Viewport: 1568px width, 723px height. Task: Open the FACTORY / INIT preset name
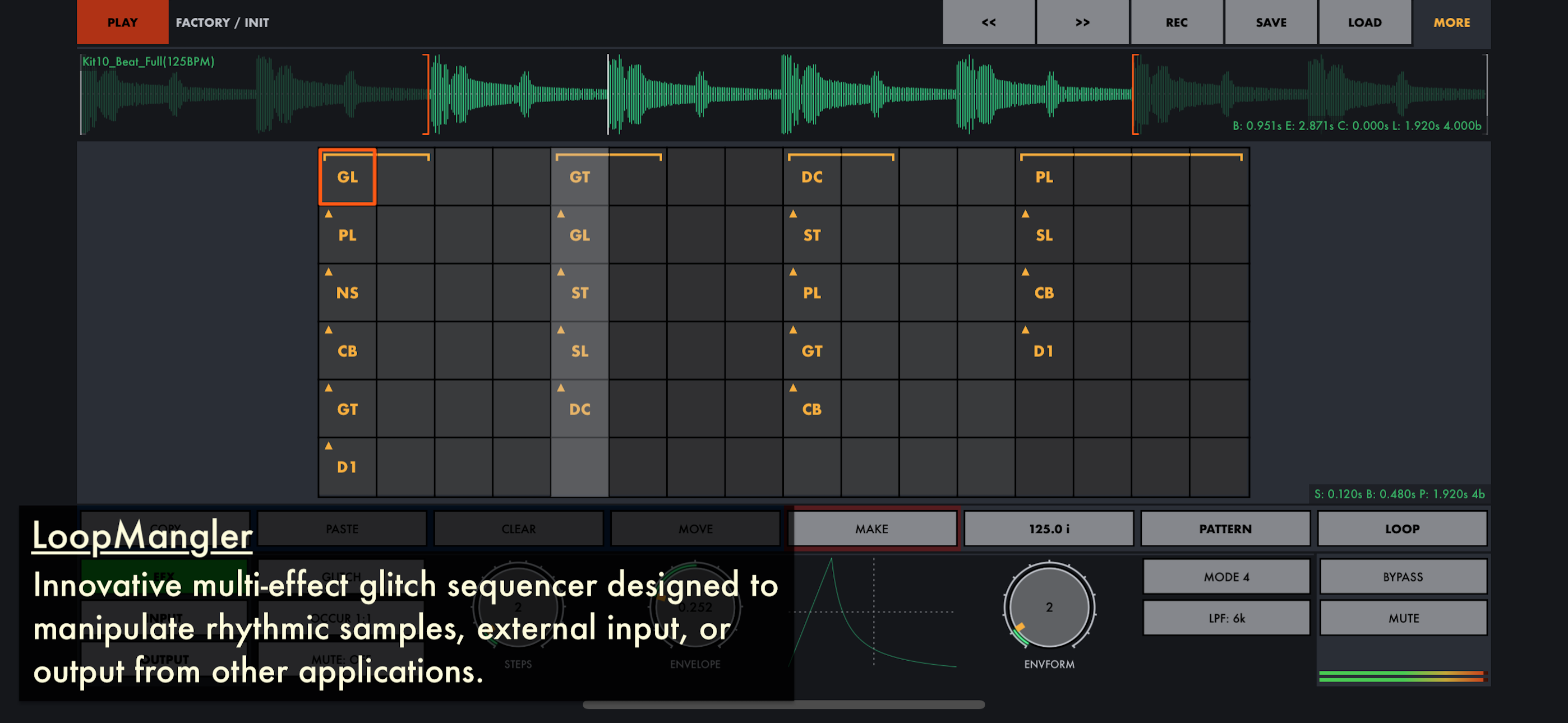pos(222,22)
